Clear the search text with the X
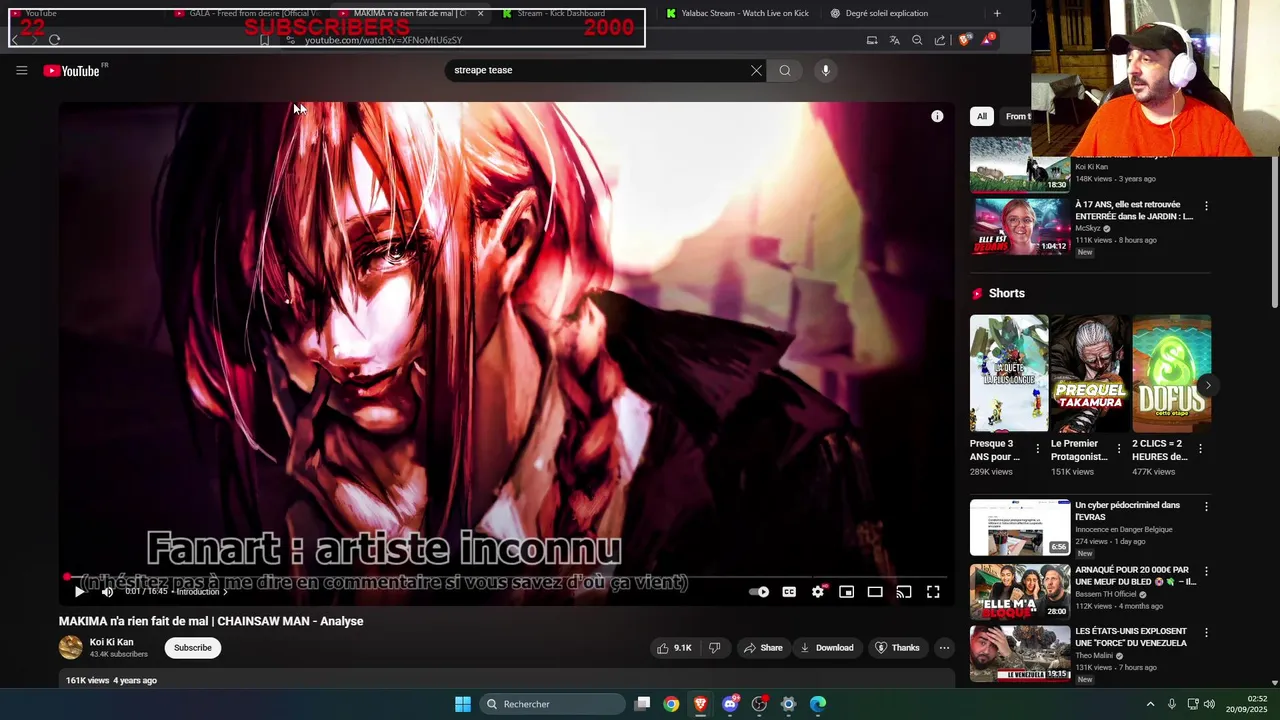 pos(756,70)
